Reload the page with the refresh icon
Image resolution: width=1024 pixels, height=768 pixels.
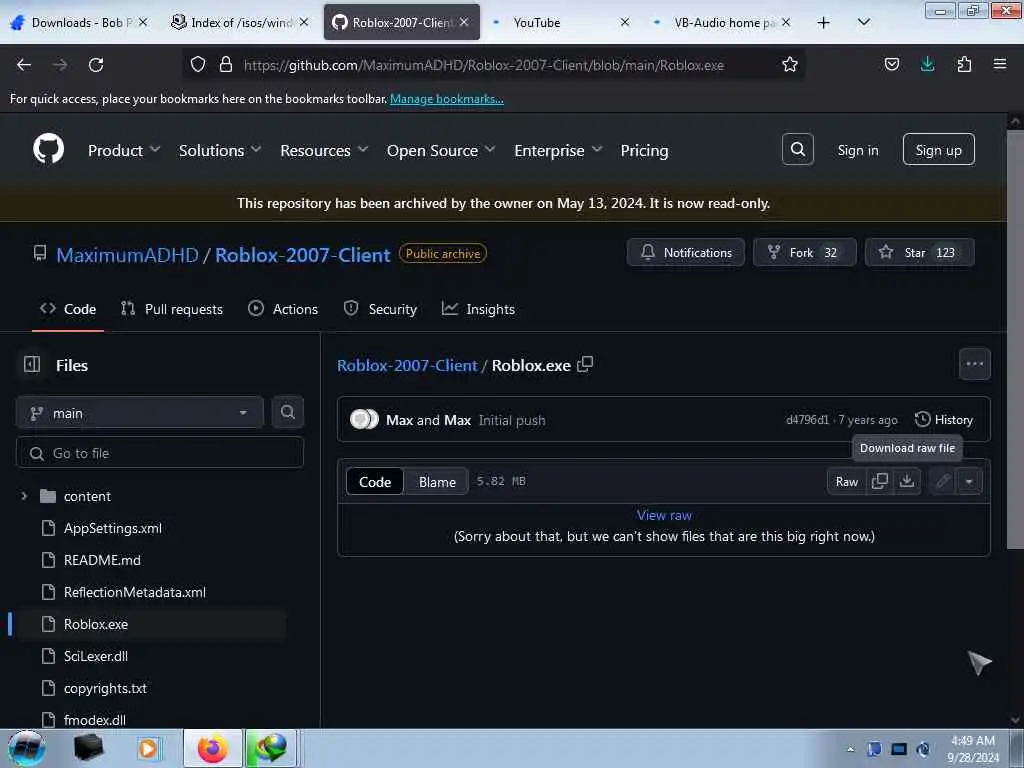pyautogui.click(x=96, y=65)
